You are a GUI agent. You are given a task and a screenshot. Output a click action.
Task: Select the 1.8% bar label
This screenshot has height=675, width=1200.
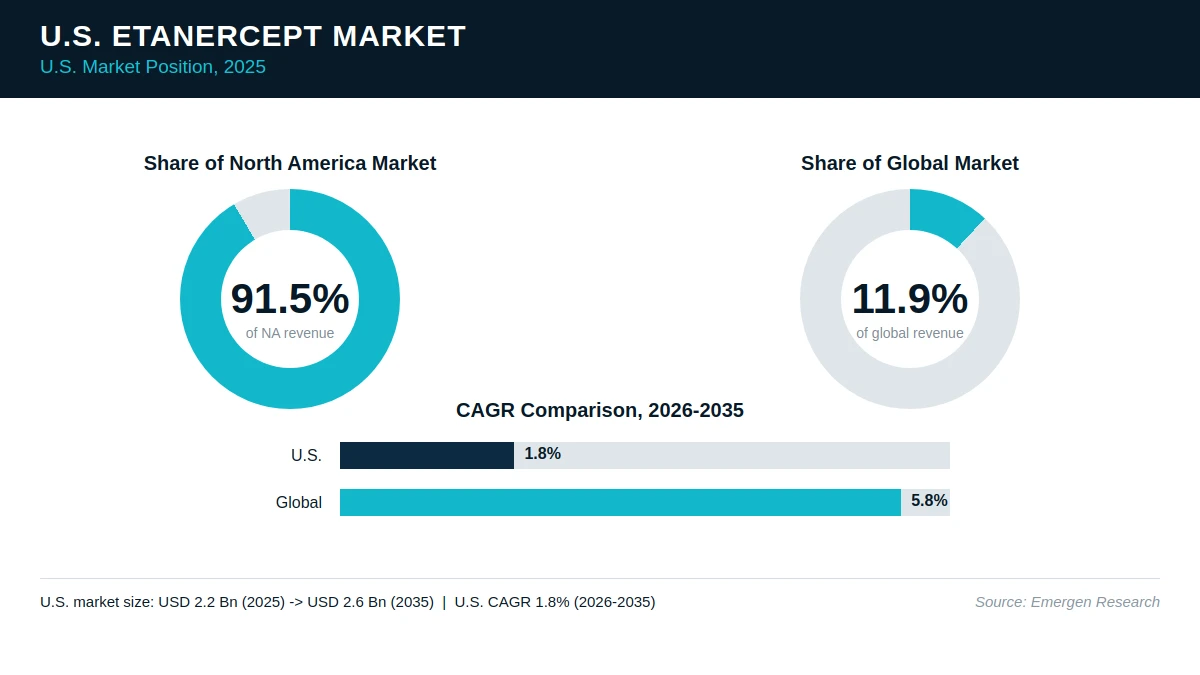(x=543, y=454)
